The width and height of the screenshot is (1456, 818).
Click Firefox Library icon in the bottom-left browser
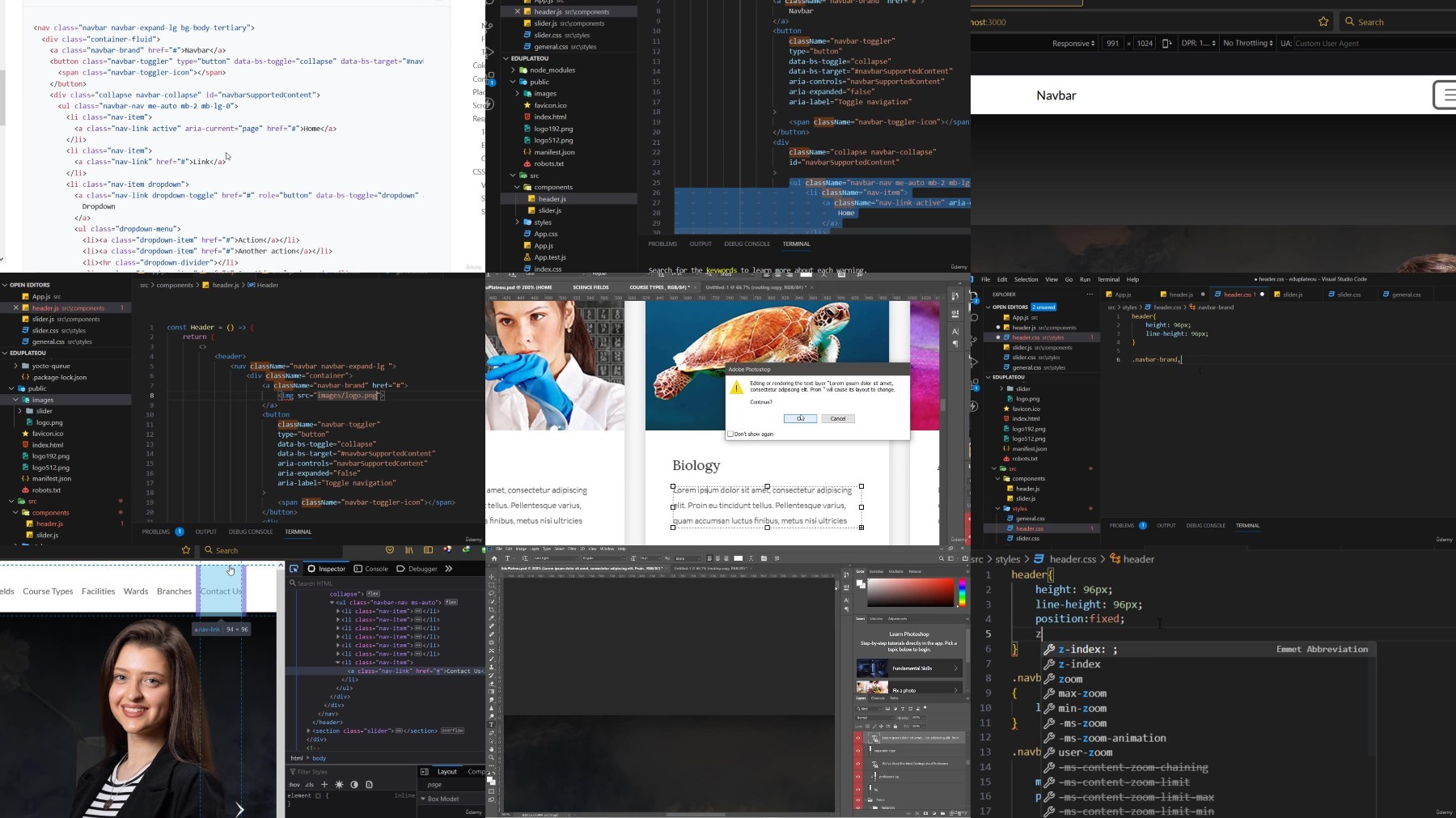pyautogui.click(x=409, y=550)
